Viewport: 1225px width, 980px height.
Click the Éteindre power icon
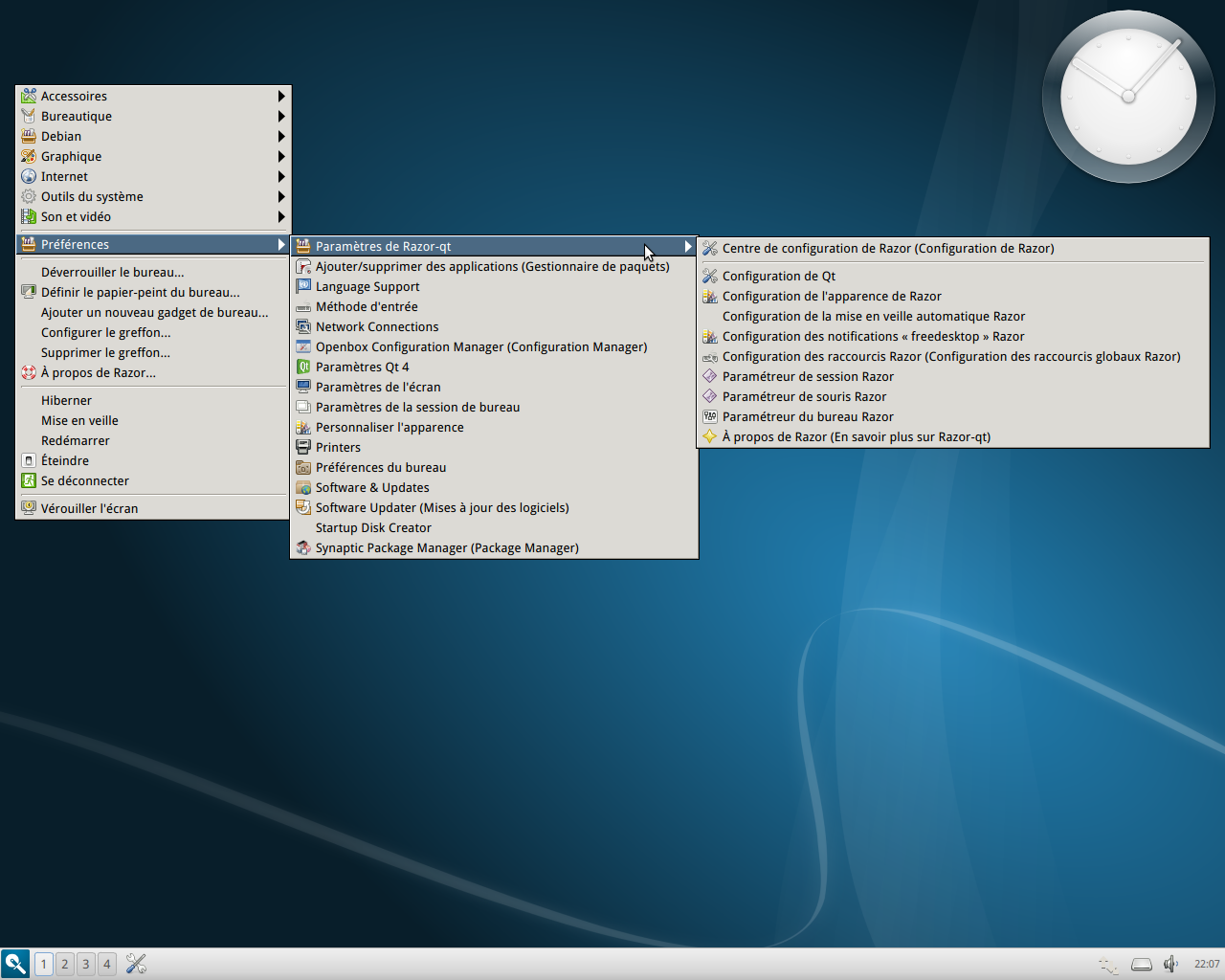coord(29,460)
